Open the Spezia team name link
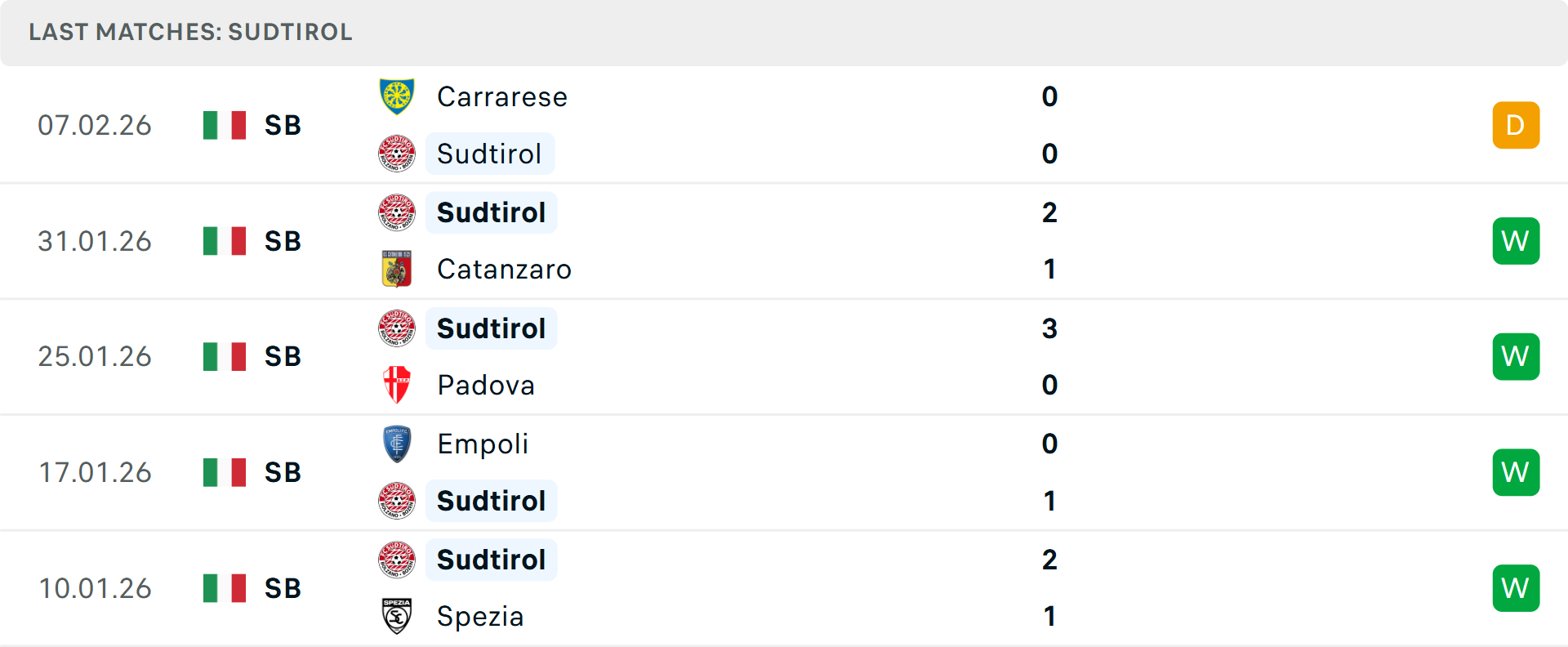Viewport: 1568px width, 647px height. point(480,616)
